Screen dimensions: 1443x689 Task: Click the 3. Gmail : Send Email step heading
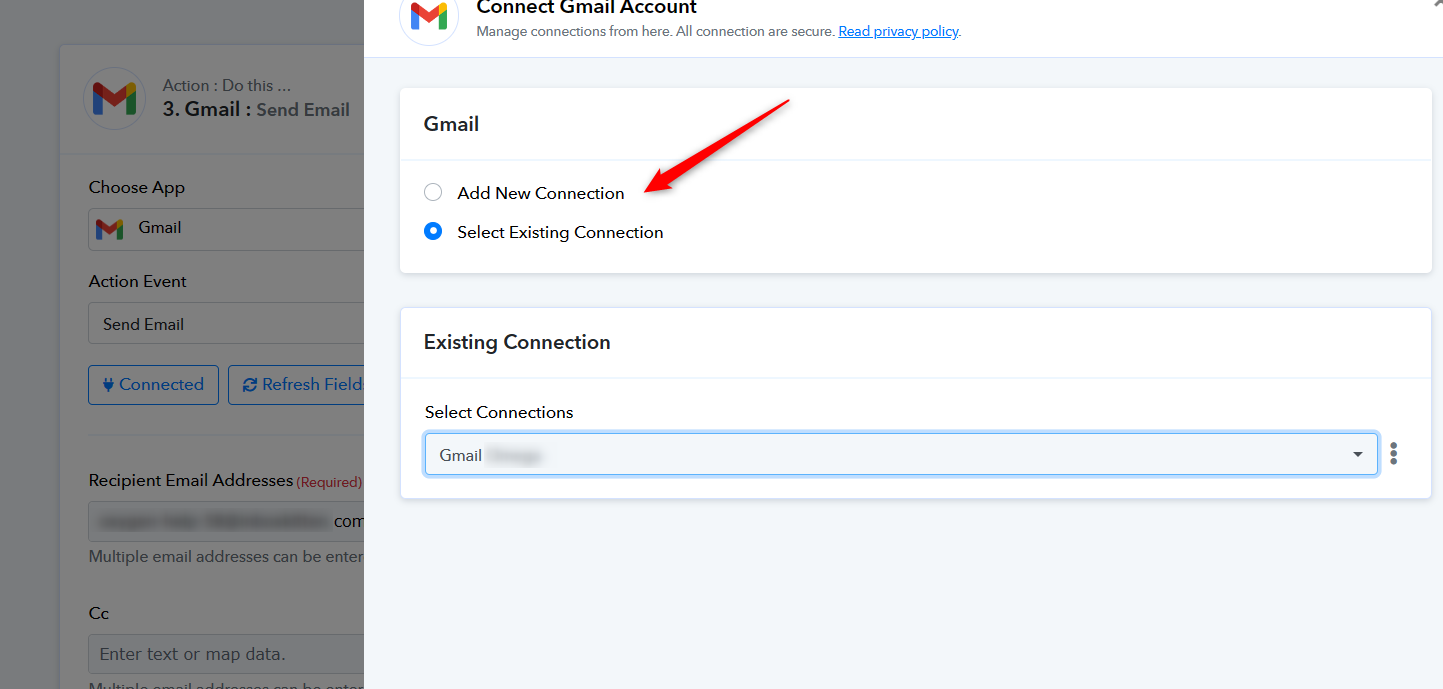click(256, 110)
